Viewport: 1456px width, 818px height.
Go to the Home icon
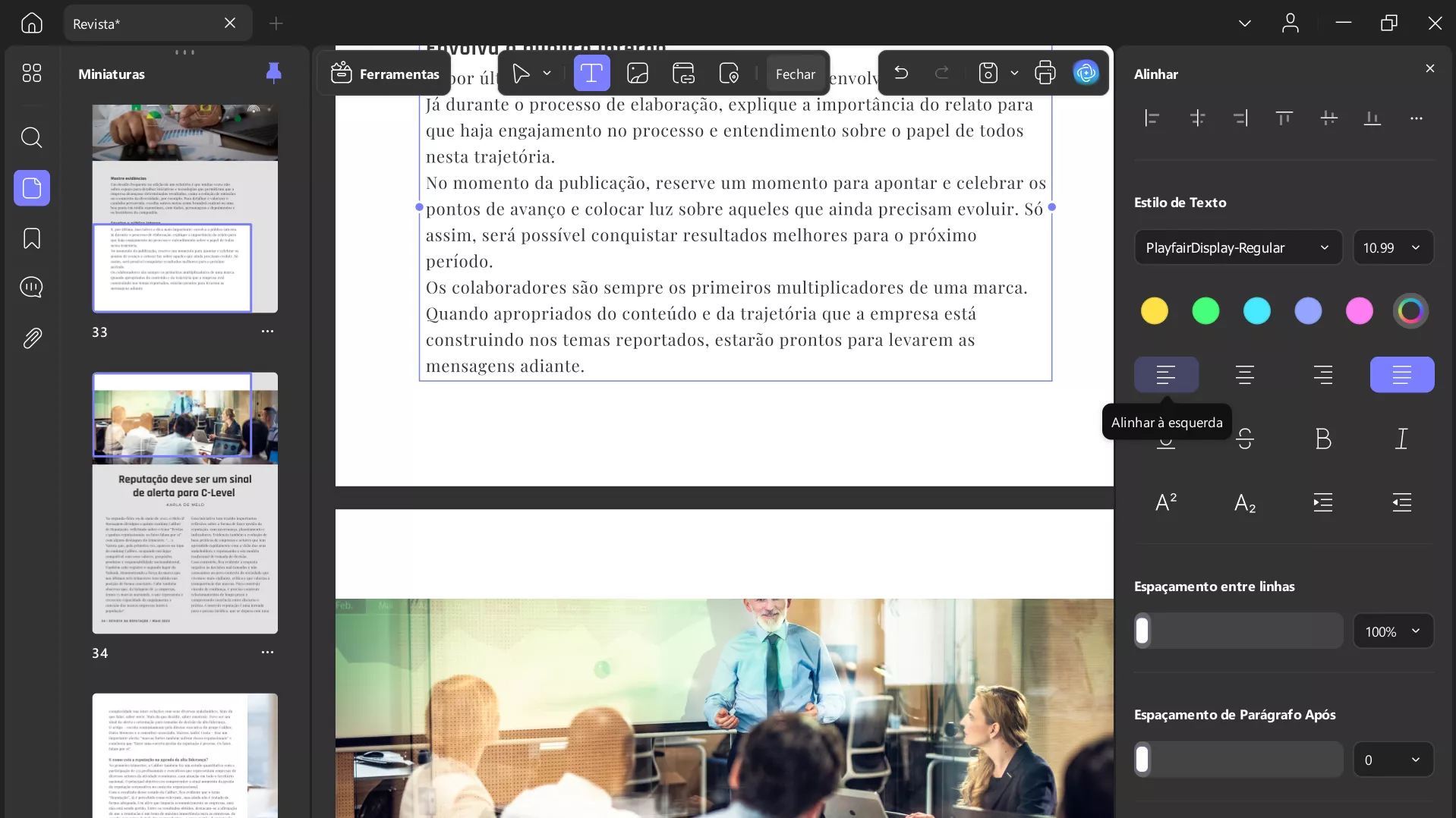pyautogui.click(x=31, y=24)
